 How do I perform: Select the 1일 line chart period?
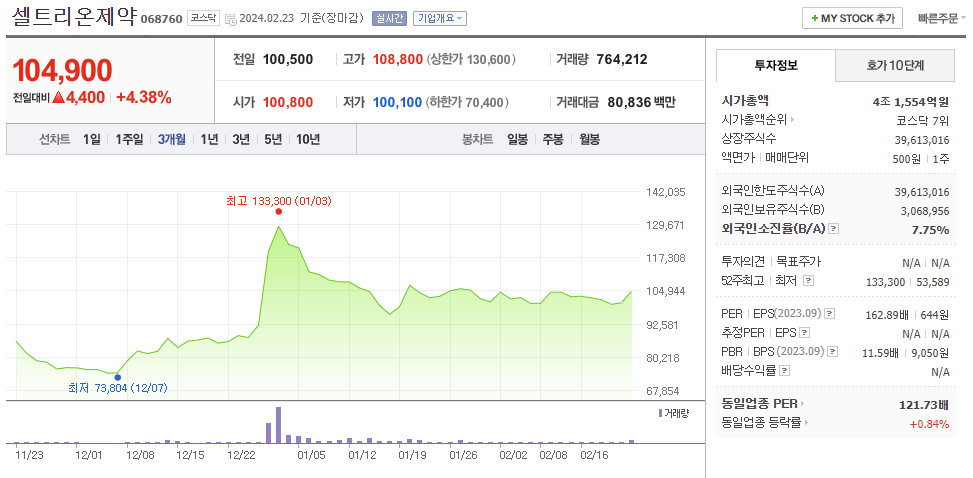tap(91, 140)
